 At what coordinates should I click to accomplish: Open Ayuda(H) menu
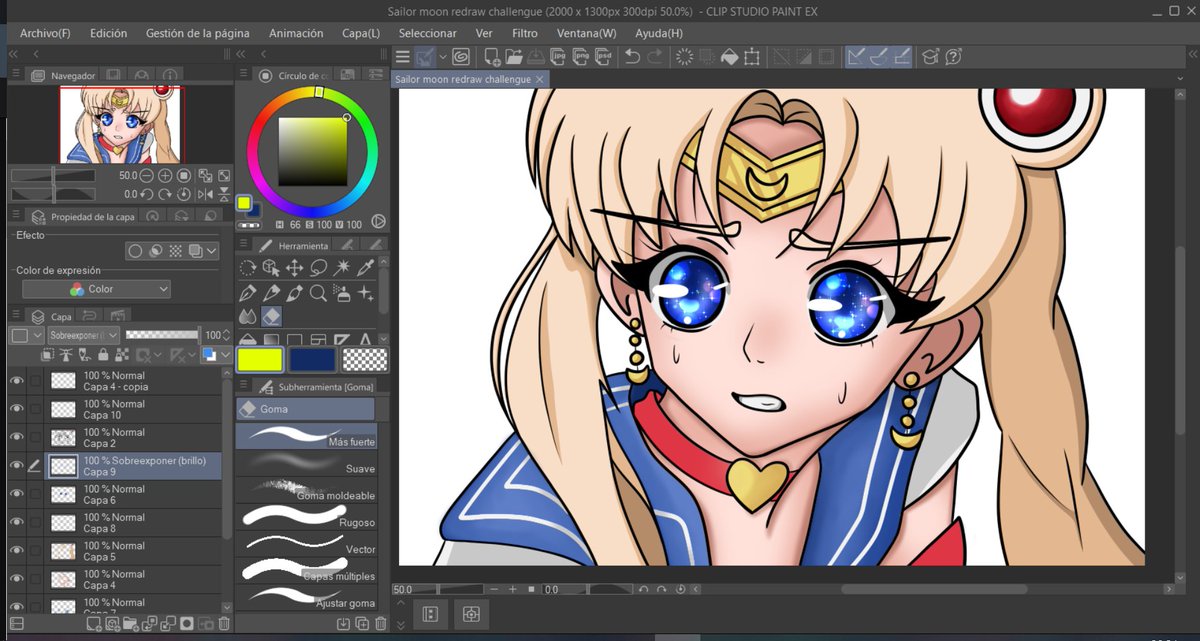[659, 33]
